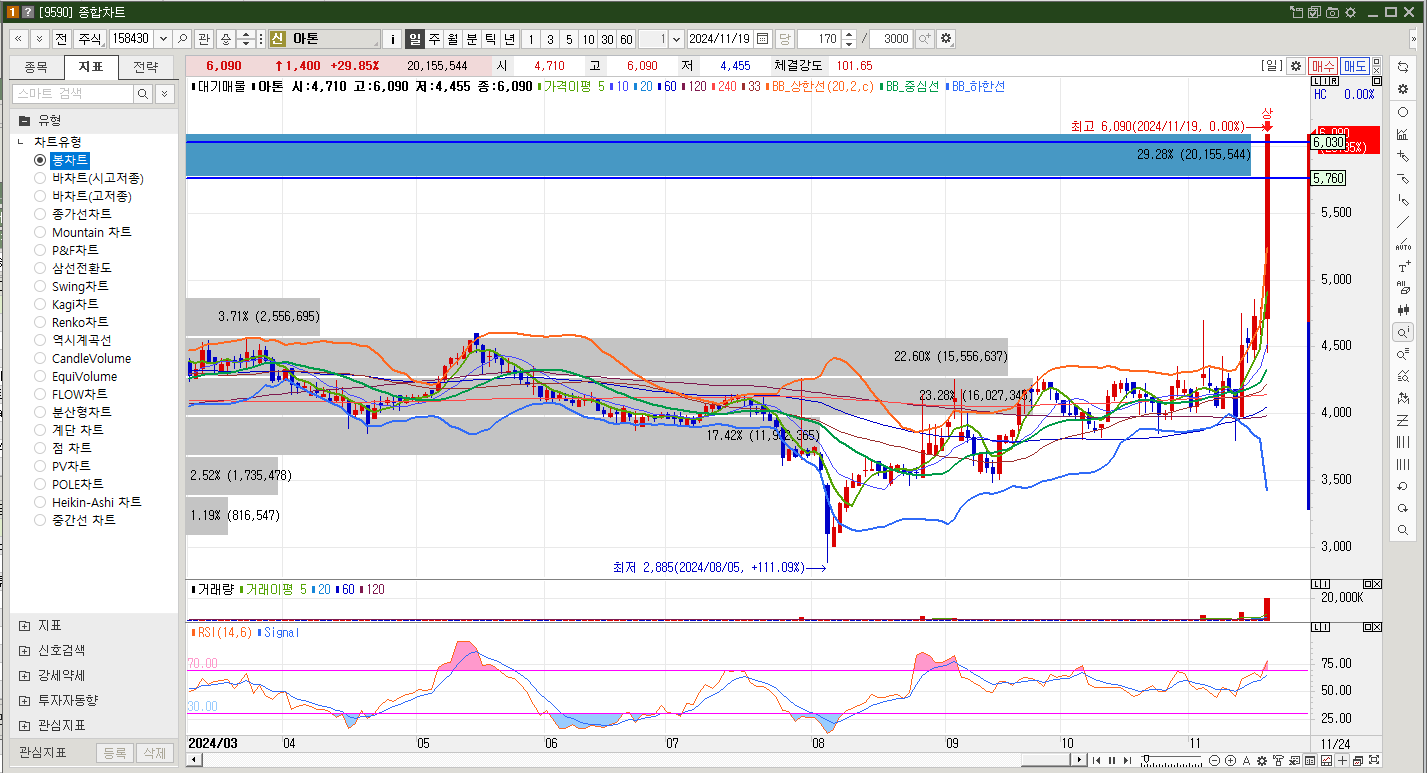
Task: Select the text T+ annotation tool
Action: click(1403, 267)
